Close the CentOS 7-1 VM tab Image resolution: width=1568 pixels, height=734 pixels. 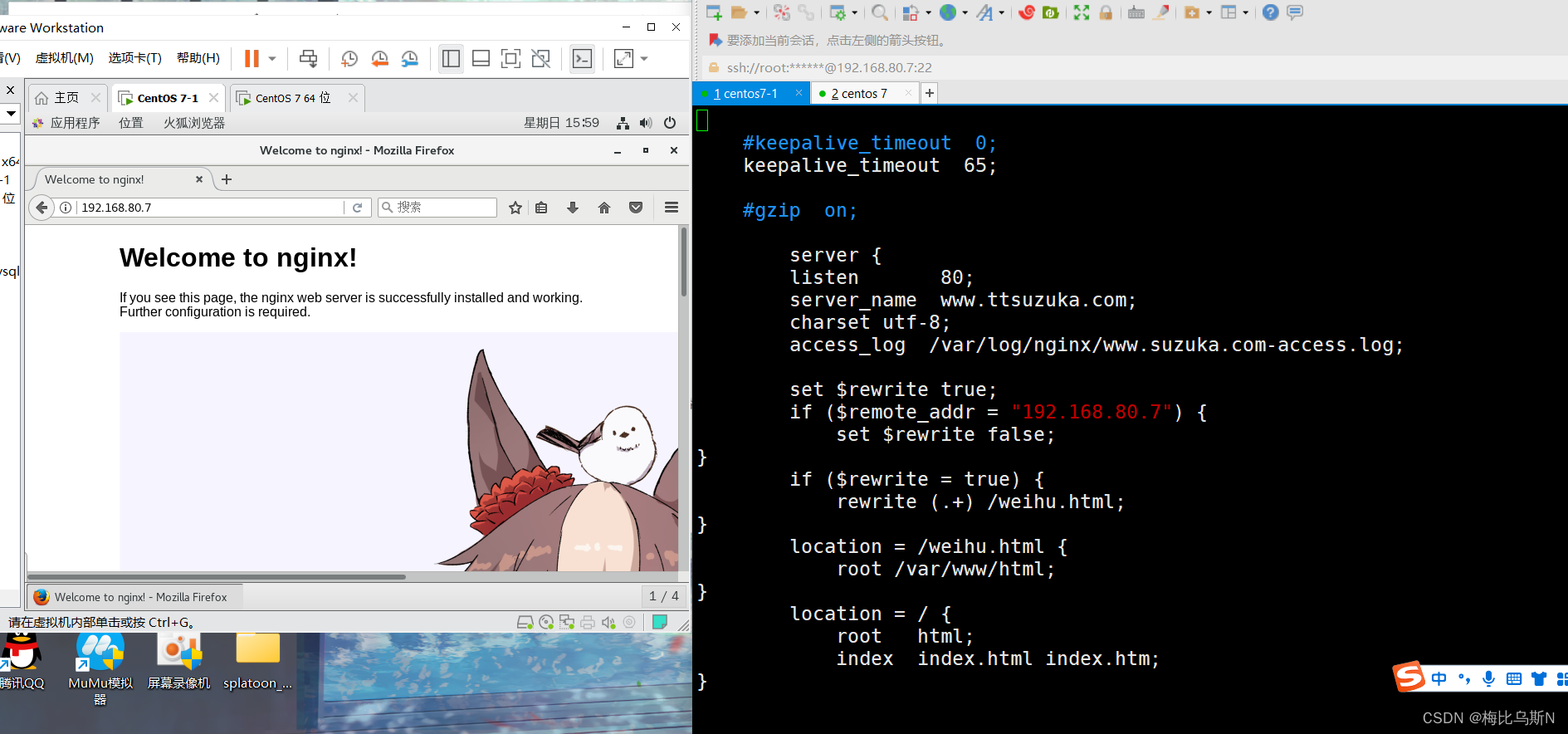point(214,97)
